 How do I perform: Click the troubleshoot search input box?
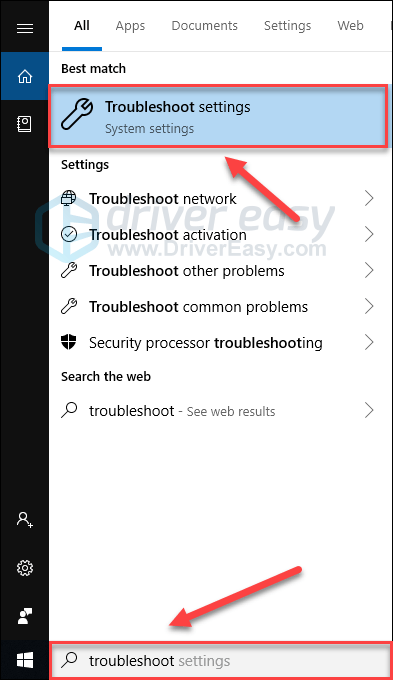point(221,660)
